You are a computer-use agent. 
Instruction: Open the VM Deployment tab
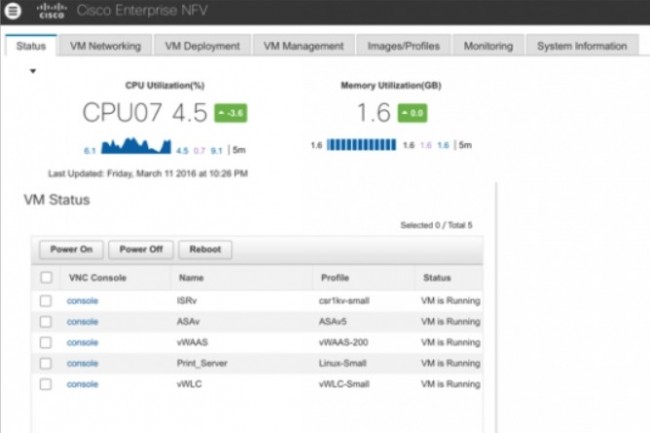[202, 46]
